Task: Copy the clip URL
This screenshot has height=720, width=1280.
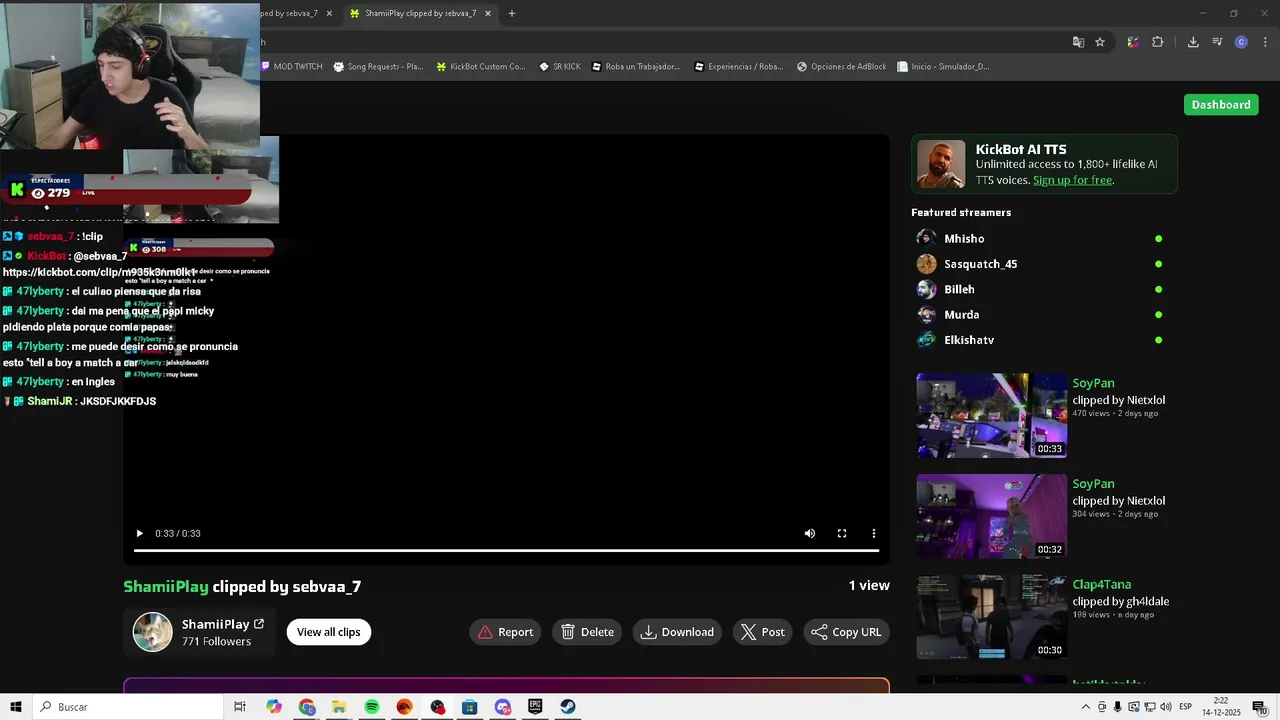Action: 846,632
